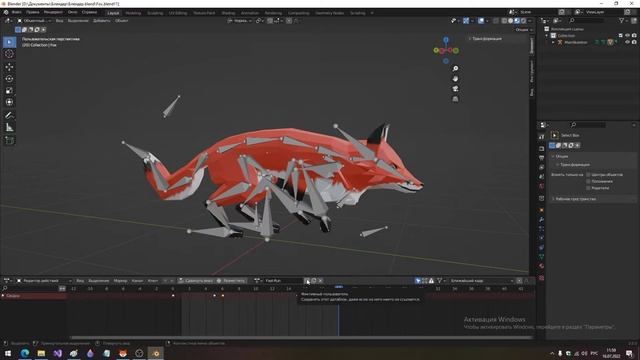Open the Object properties tab icon
Viewport: 640px width, 360px height.
542,210
